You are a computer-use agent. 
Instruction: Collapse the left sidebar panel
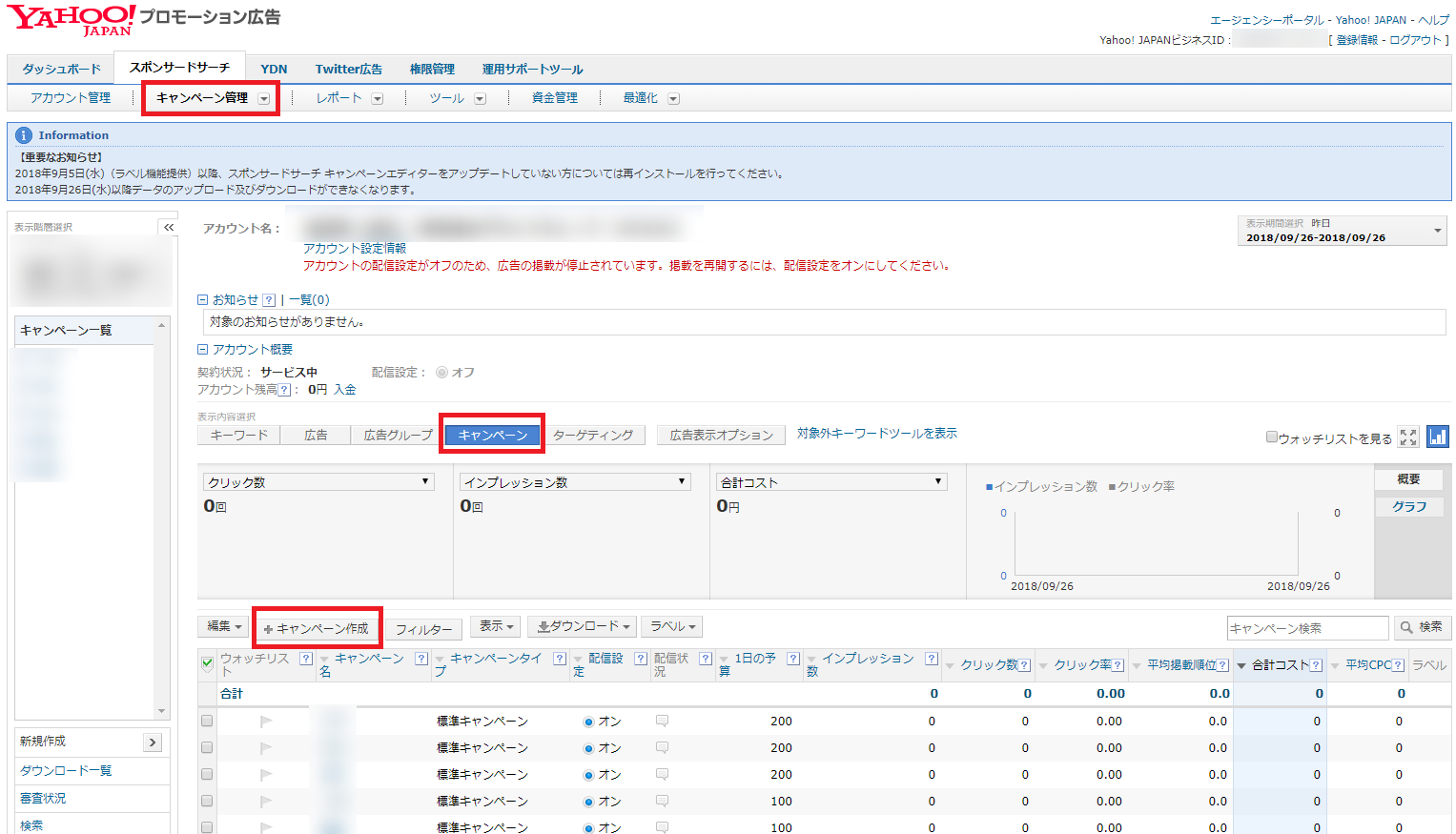[169, 228]
